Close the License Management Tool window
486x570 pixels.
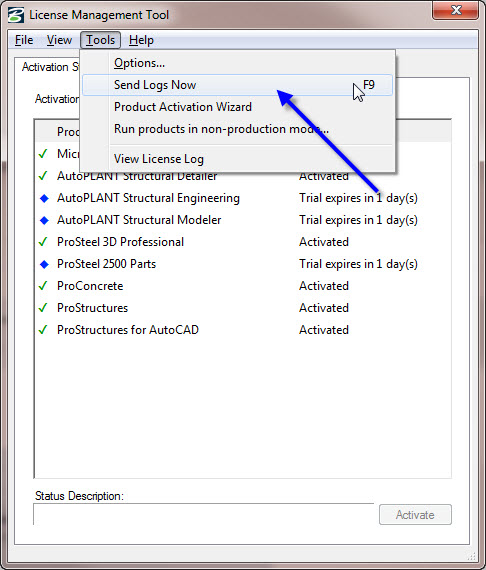click(455, 10)
